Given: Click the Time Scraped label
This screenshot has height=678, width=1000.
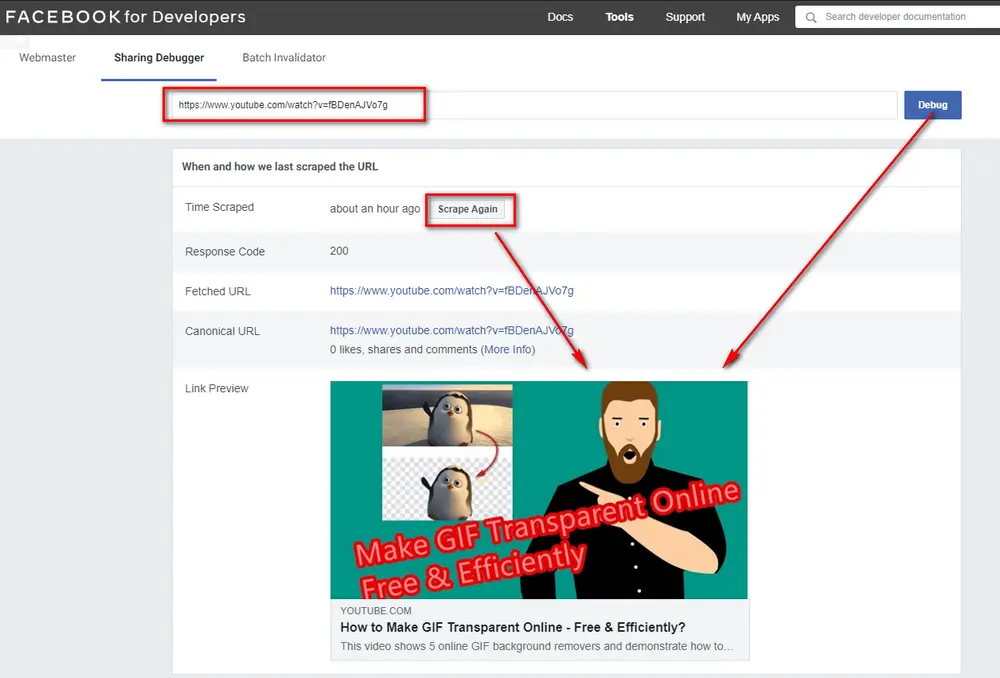Looking at the screenshot, I should 219,207.
